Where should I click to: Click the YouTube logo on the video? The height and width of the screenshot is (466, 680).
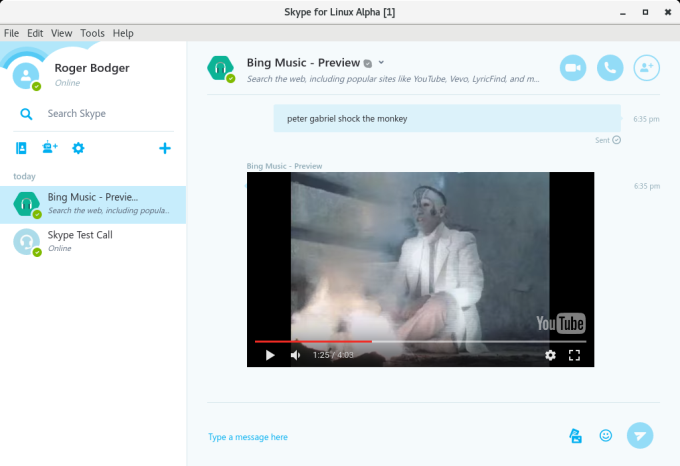pyautogui.click(x=561, y=323)
